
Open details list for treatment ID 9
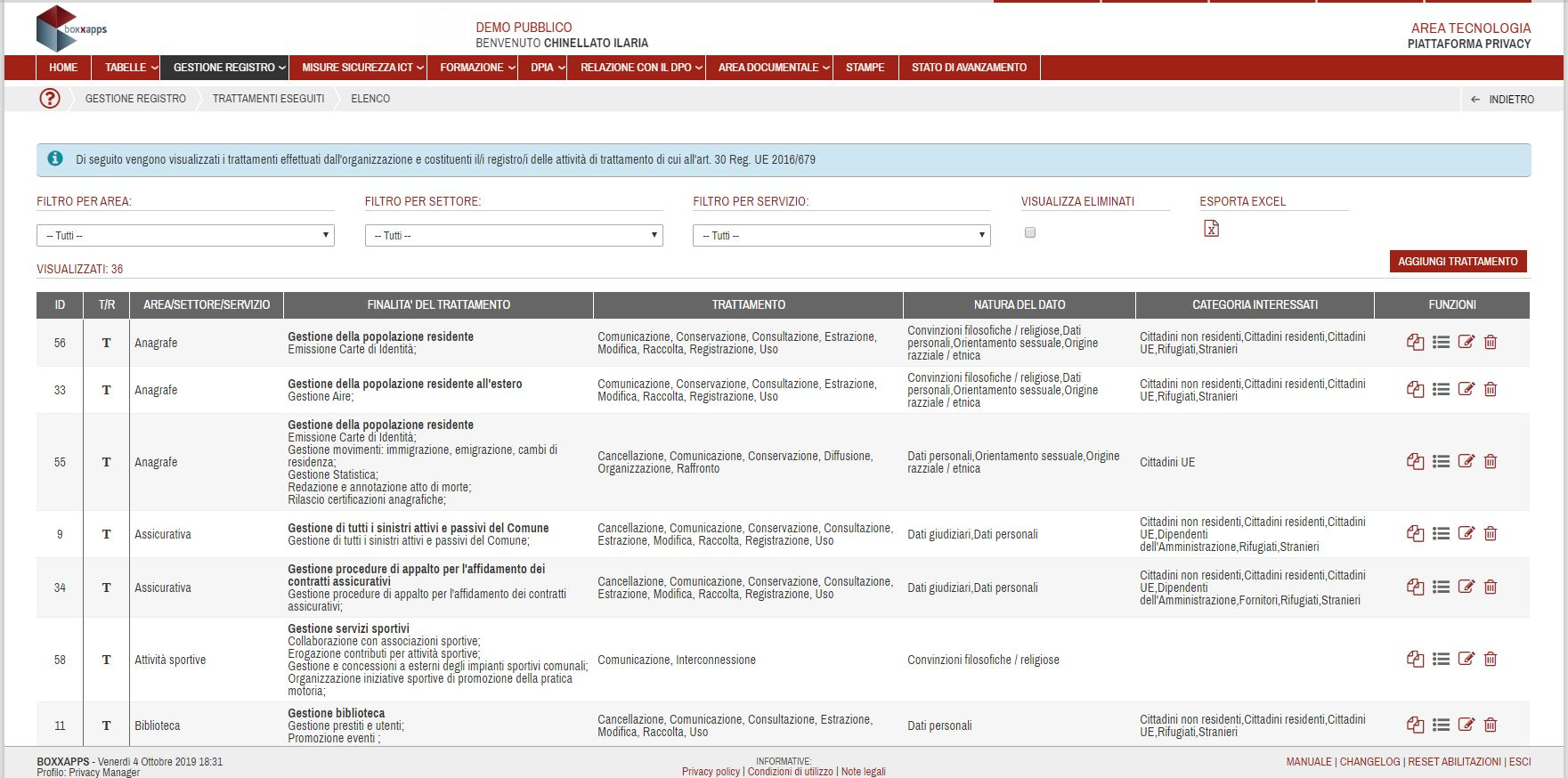coord(1441,534)
